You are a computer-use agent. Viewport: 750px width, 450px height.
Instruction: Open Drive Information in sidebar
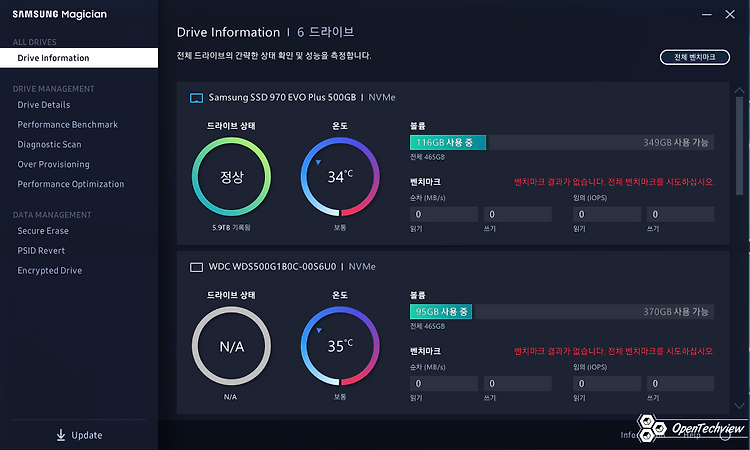point(79,58)
